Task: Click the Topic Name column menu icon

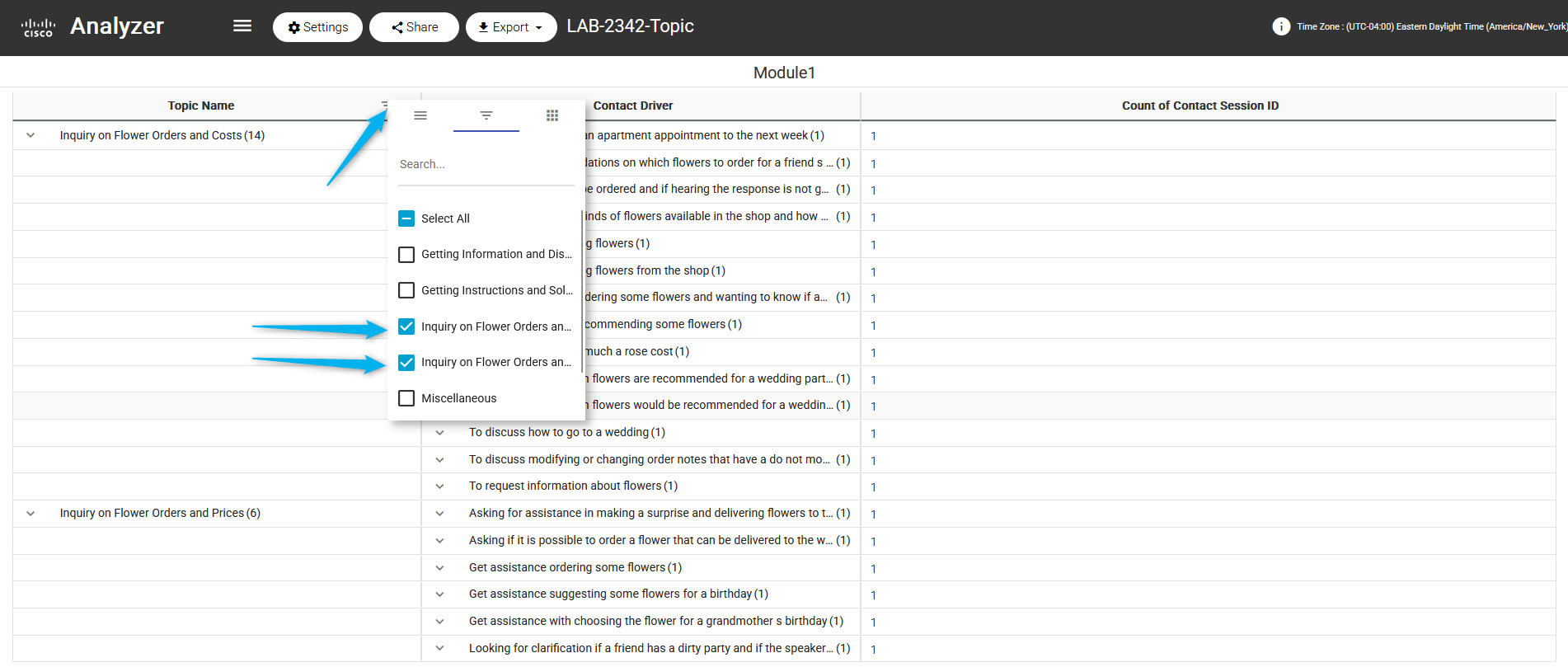Action: tap(384, 106)
